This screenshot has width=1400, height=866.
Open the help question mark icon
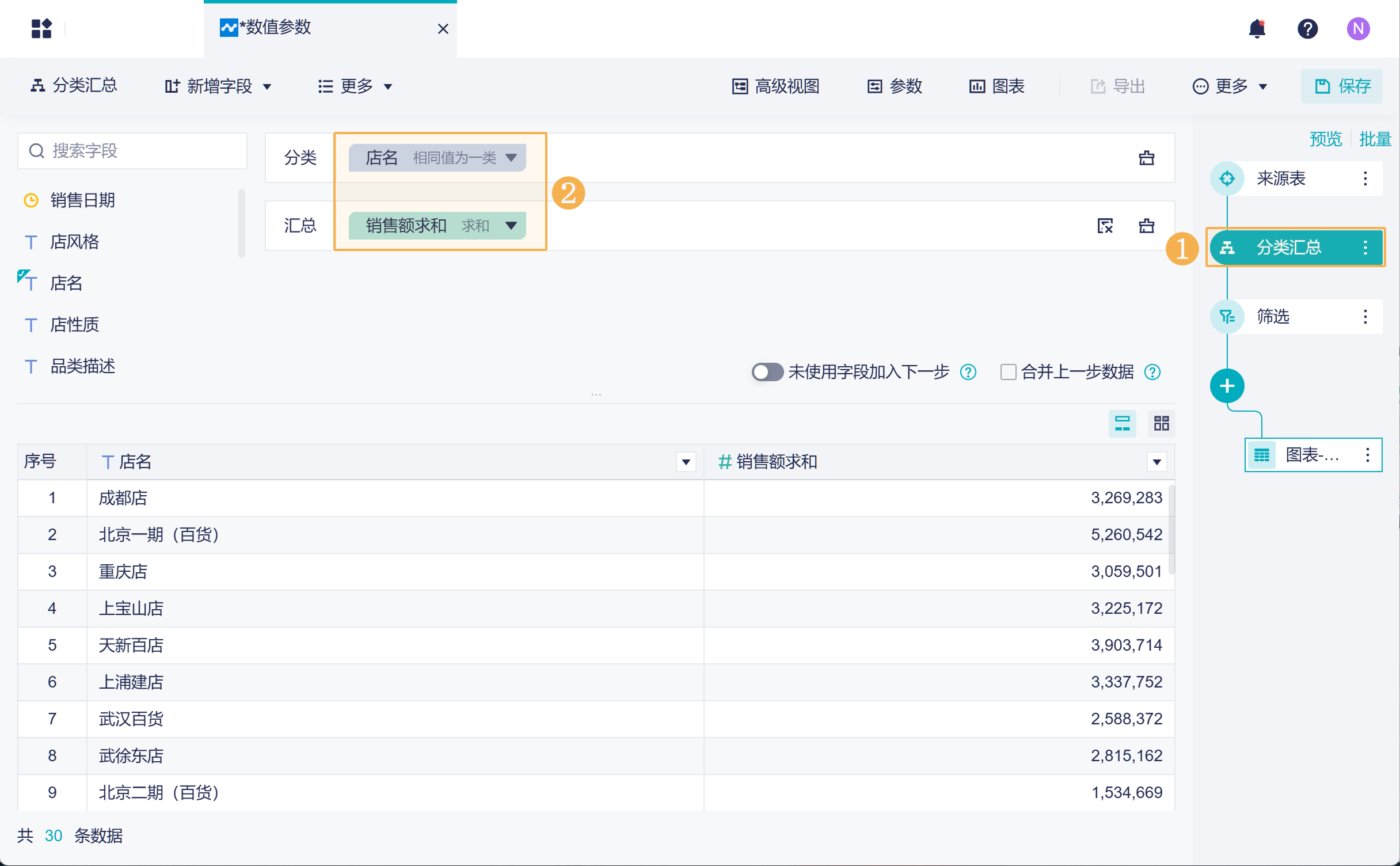(x=1307, y=28)
